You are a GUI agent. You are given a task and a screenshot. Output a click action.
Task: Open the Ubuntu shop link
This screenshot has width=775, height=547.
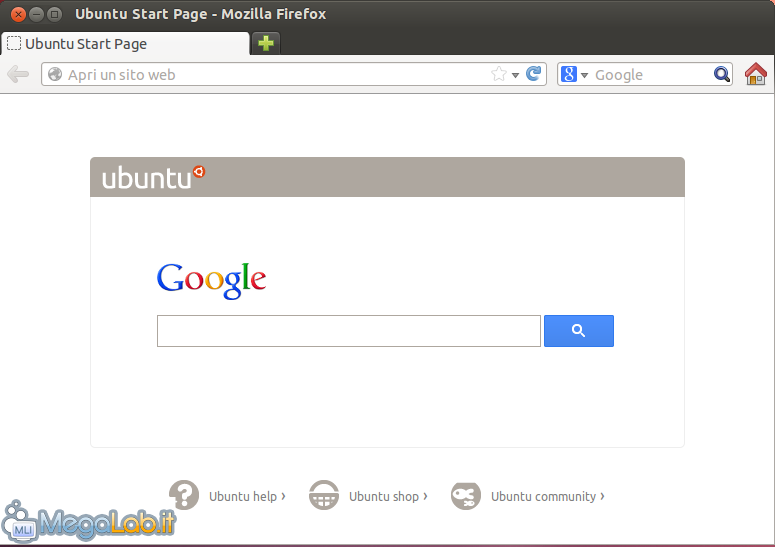pos(388,496)
